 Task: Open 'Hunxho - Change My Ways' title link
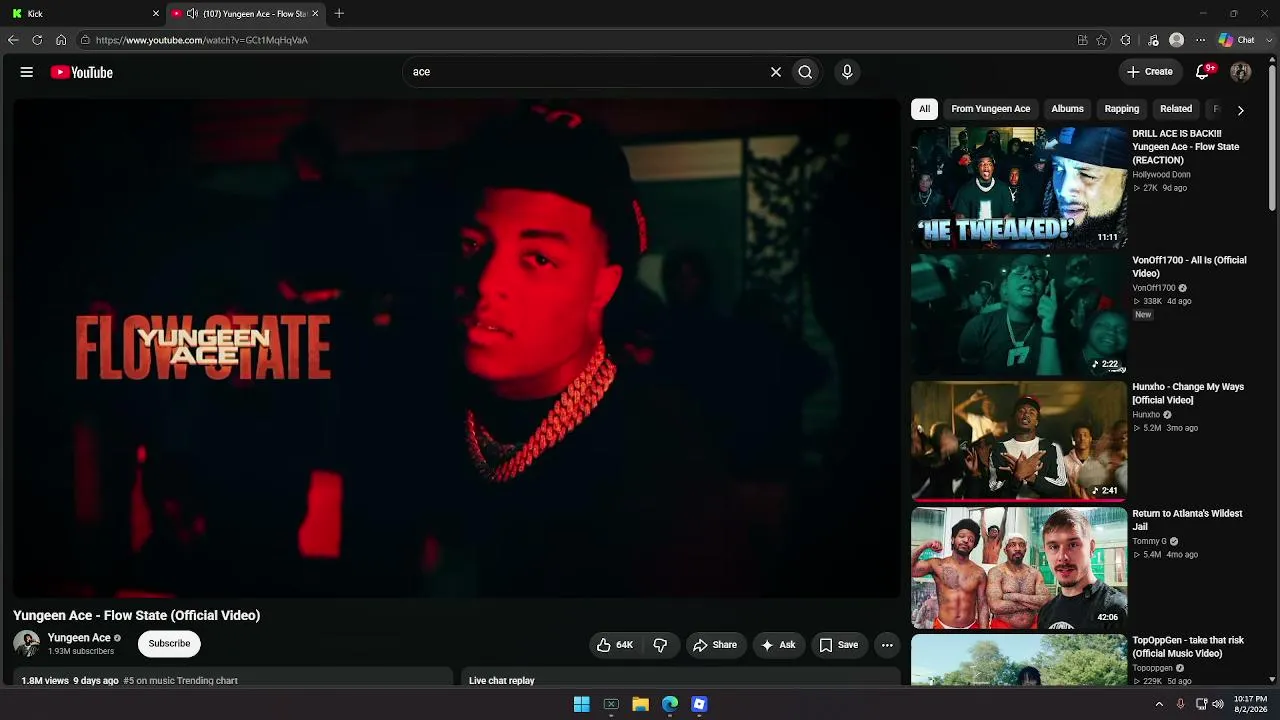1188,394
